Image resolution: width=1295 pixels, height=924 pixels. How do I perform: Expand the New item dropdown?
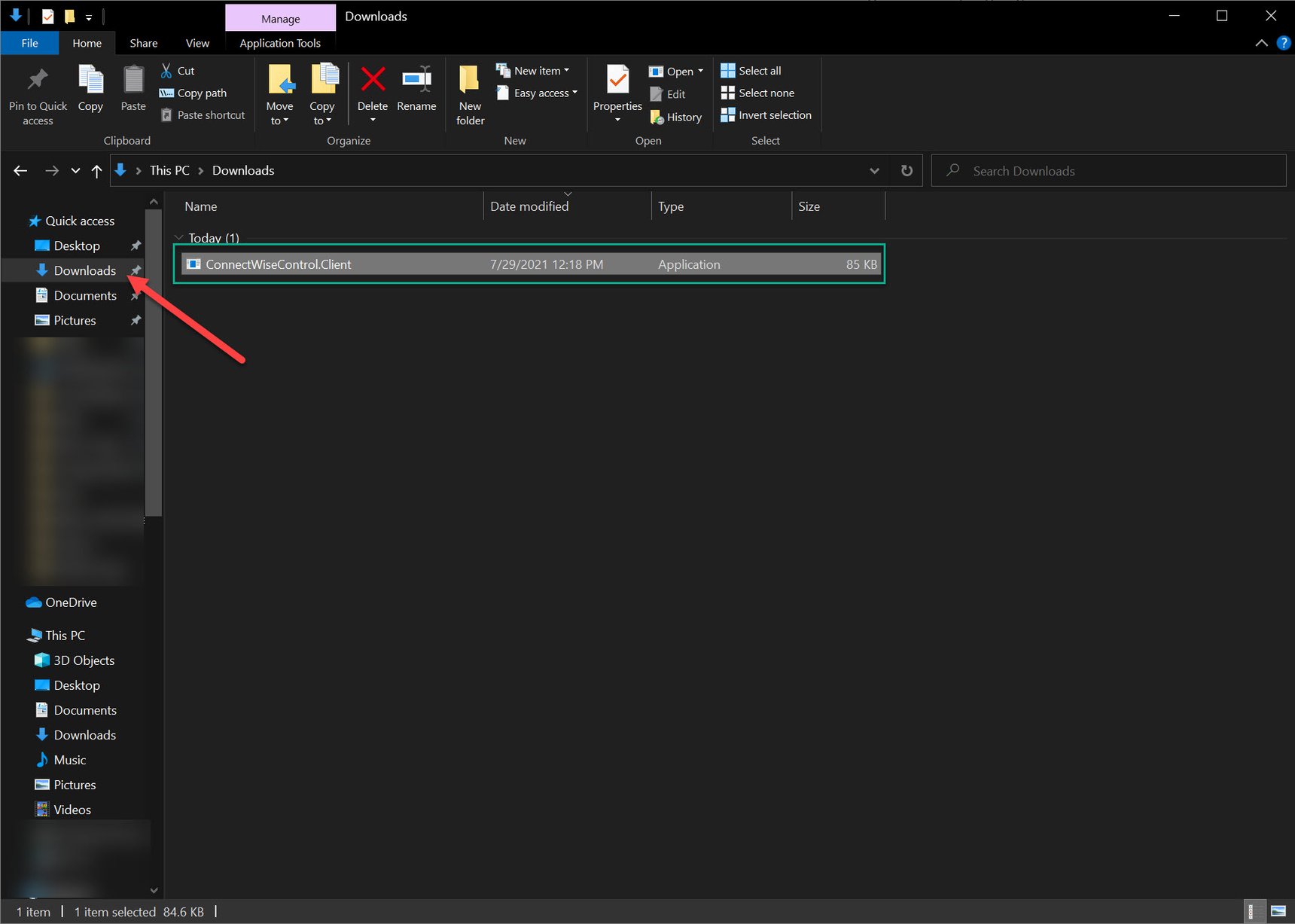click(535, 69)
